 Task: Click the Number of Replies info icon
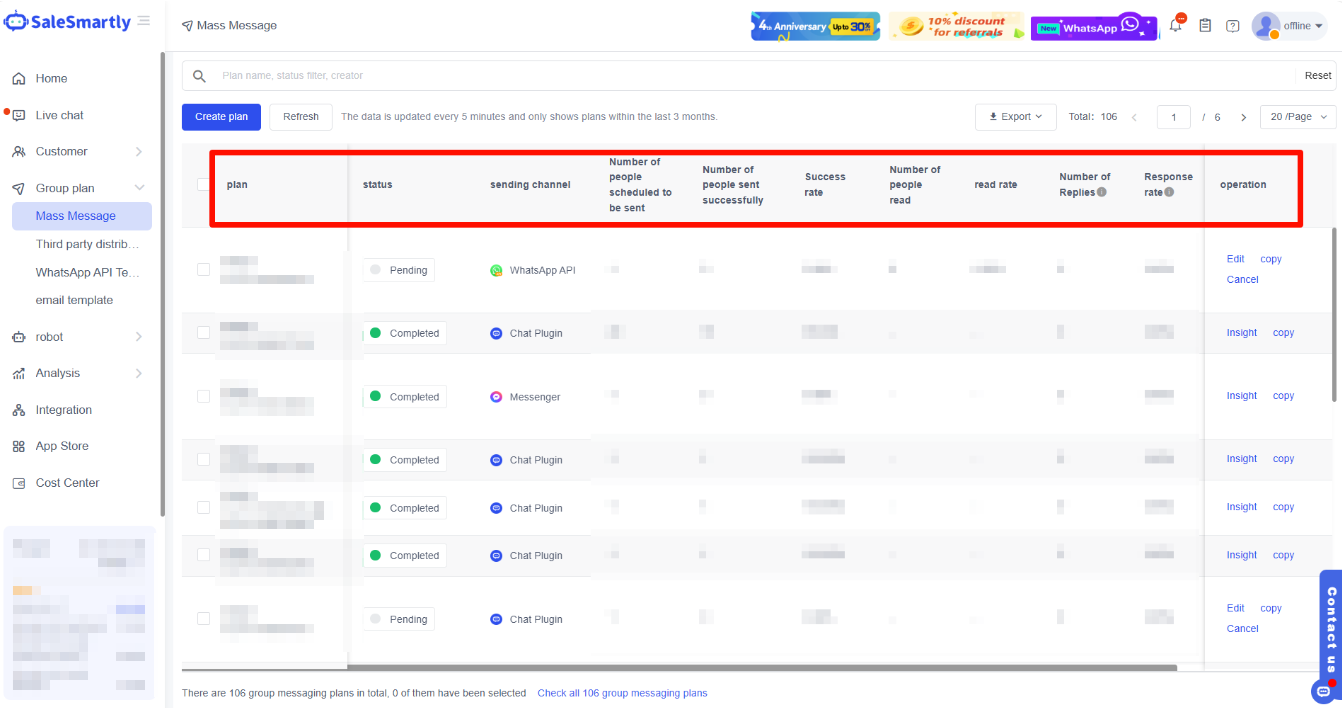pos(1102,192)
